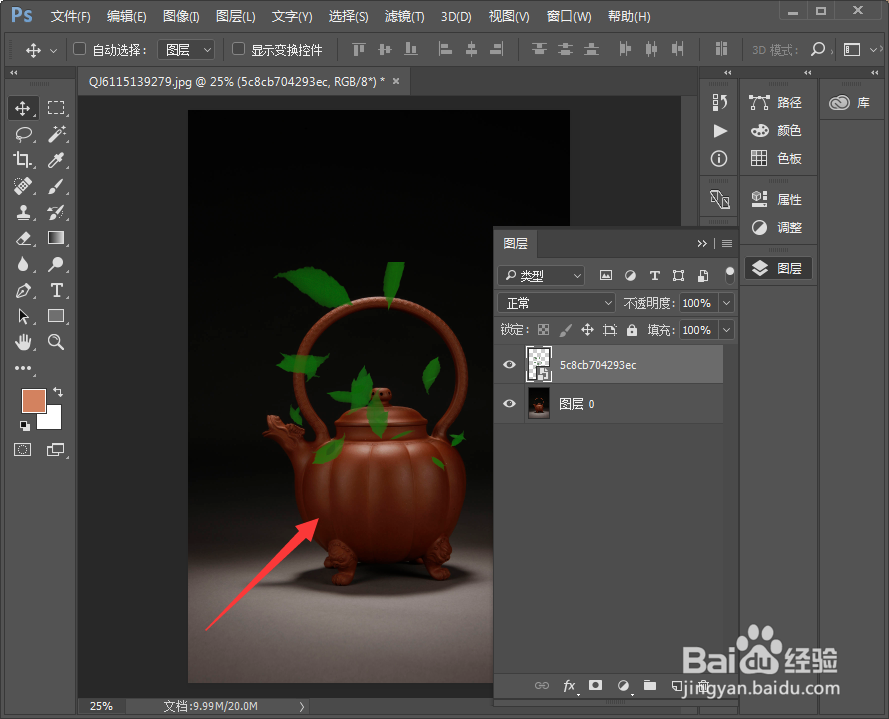Expand the fill slider arrow

point(727,330)
